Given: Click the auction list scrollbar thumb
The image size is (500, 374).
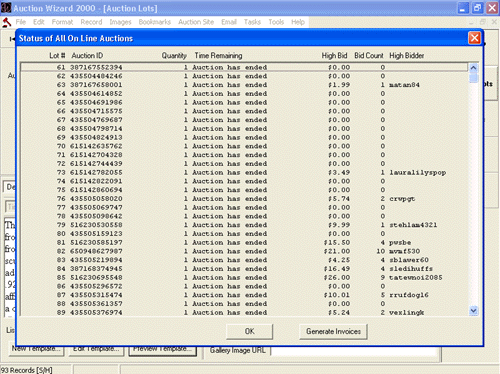Looking at the screenshot, I should pos(473,78).
